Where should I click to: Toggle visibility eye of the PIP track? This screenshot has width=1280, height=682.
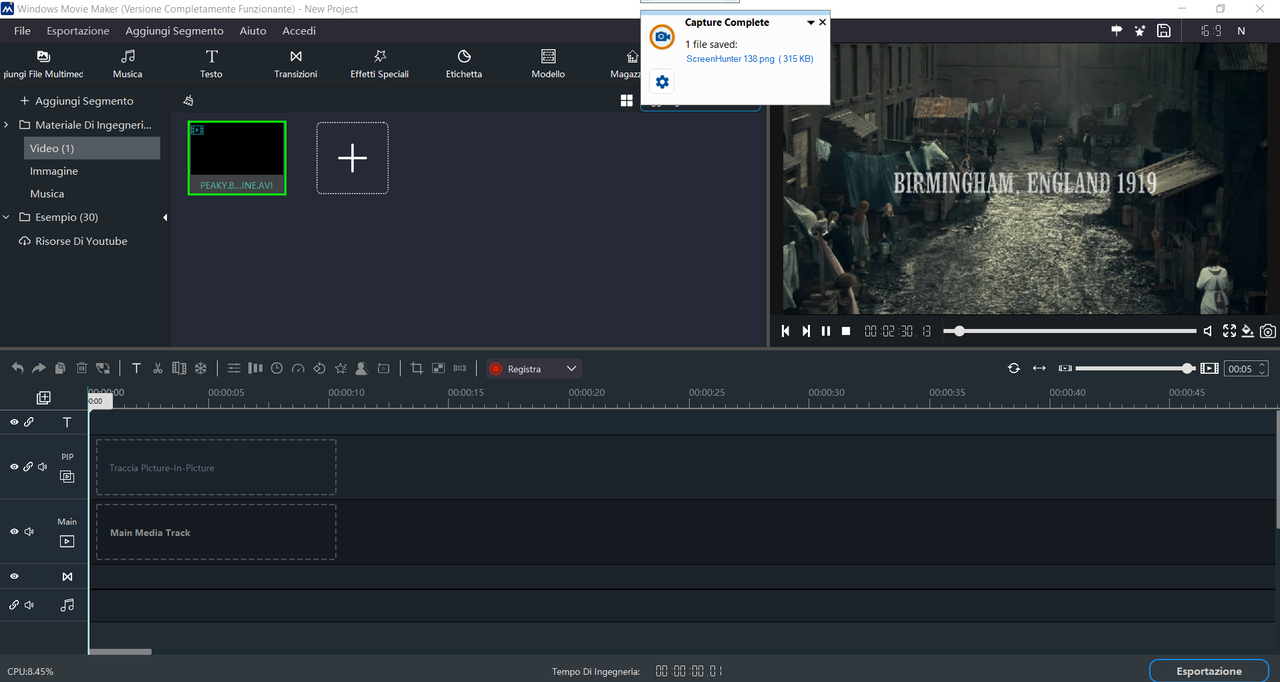14,467
